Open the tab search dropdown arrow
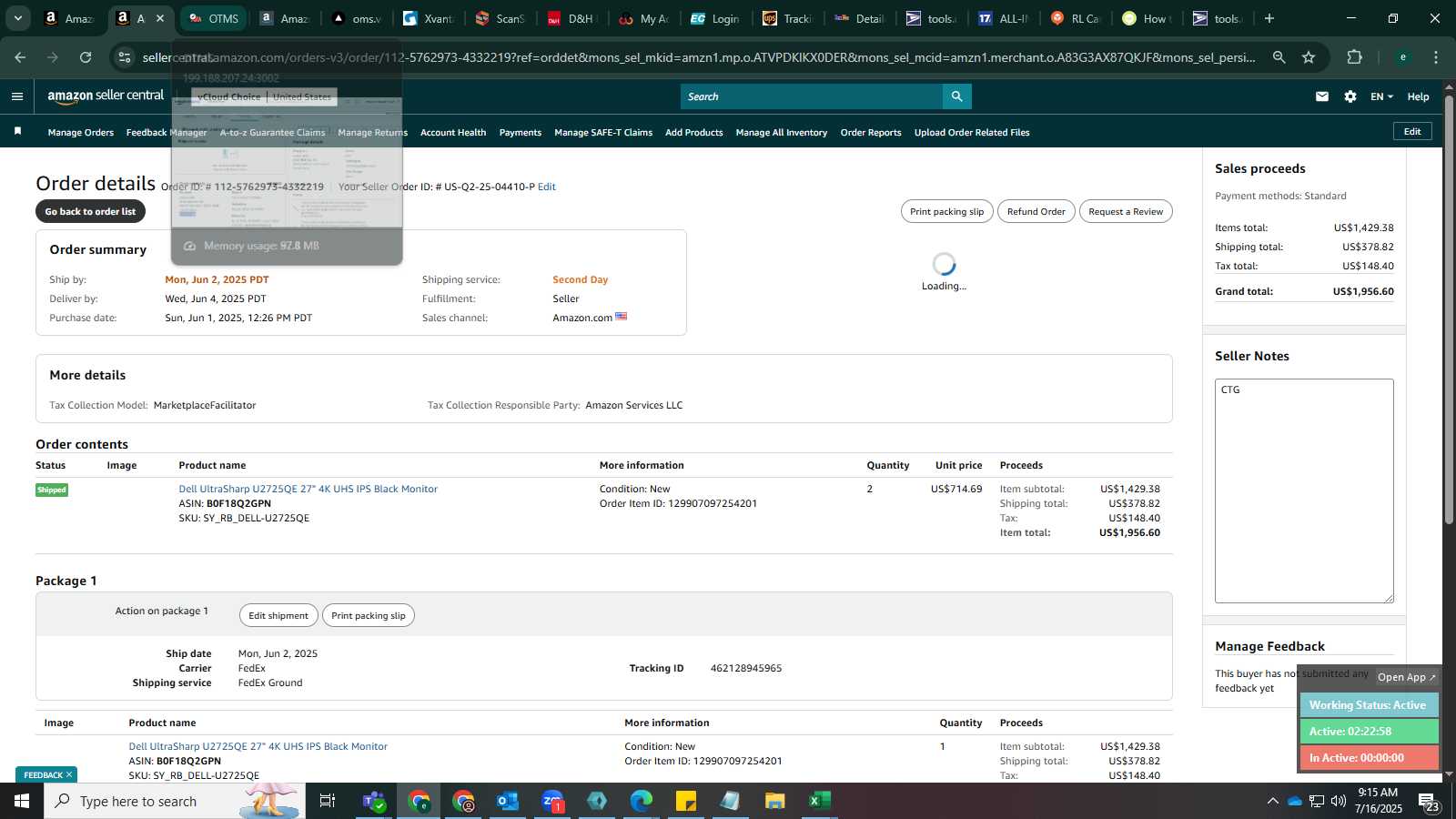Image resolution: width=1456 pixels, height=819 pixels. [17, 18]
